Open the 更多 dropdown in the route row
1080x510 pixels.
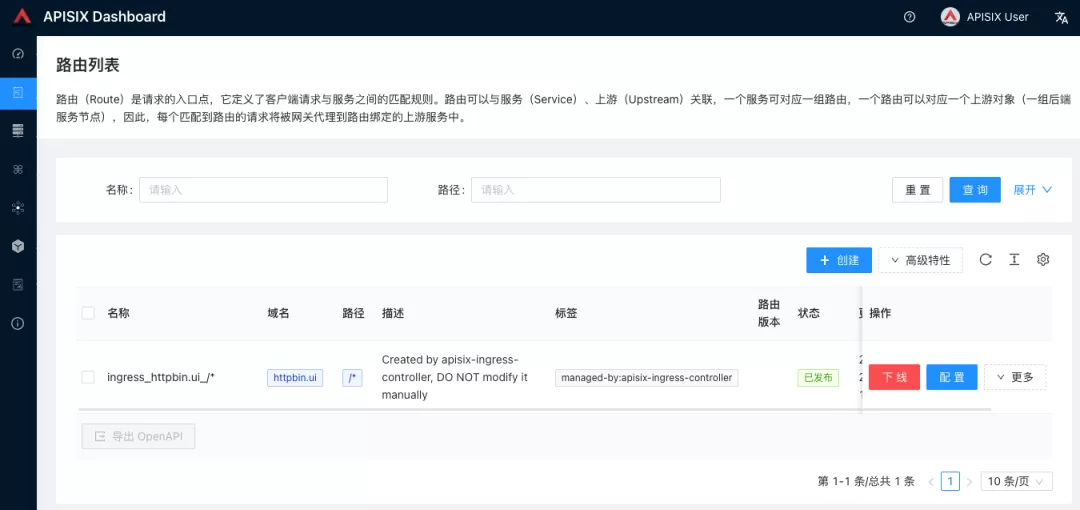[x=1015, y=377]
